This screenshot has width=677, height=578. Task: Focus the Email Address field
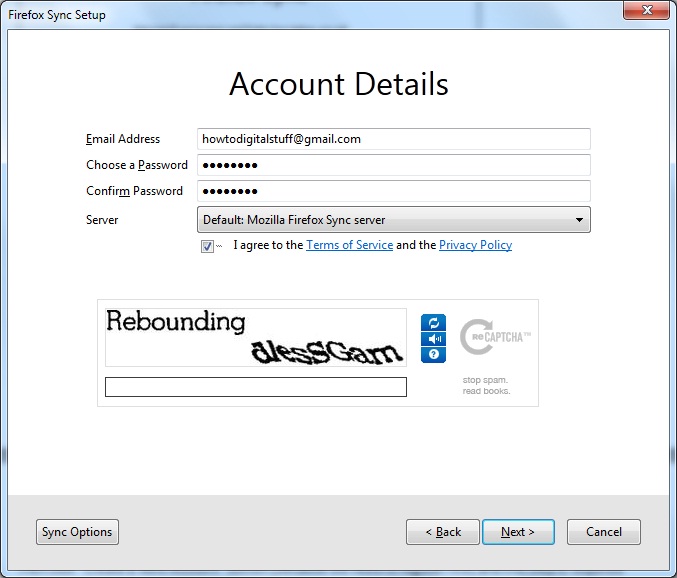(x=394, y=139)
